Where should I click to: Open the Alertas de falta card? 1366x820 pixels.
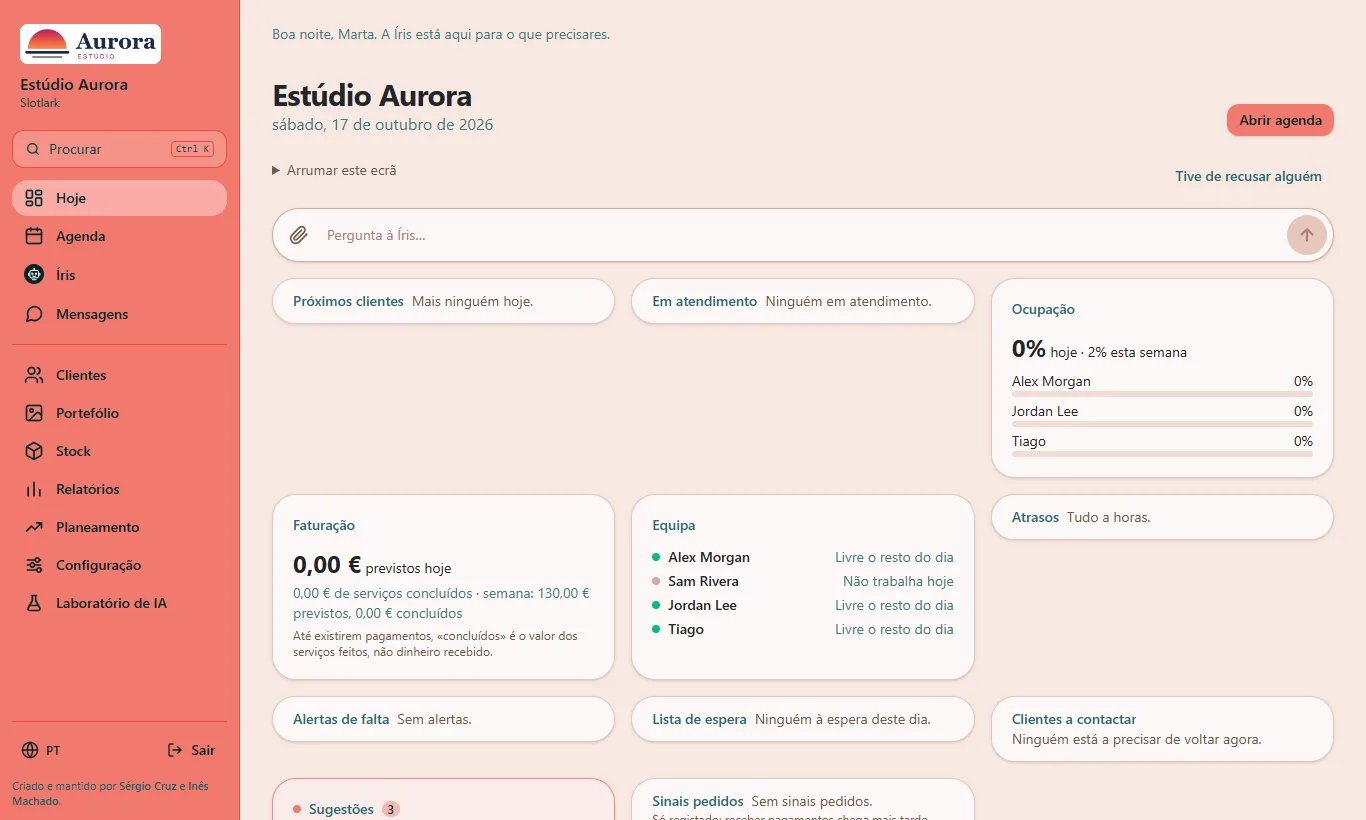point(443,719)
